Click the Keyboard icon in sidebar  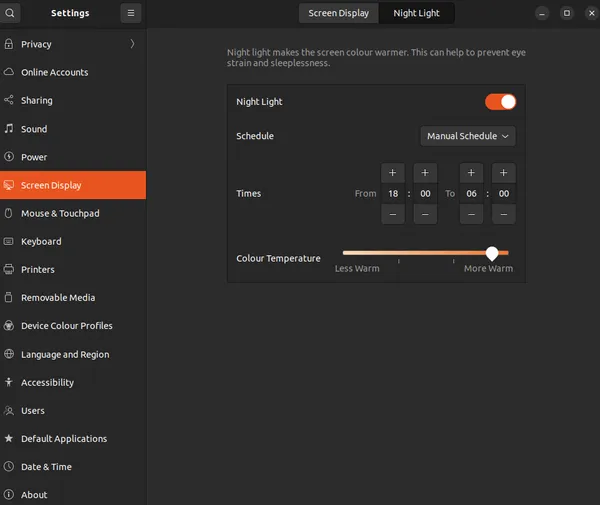[9, 241]
